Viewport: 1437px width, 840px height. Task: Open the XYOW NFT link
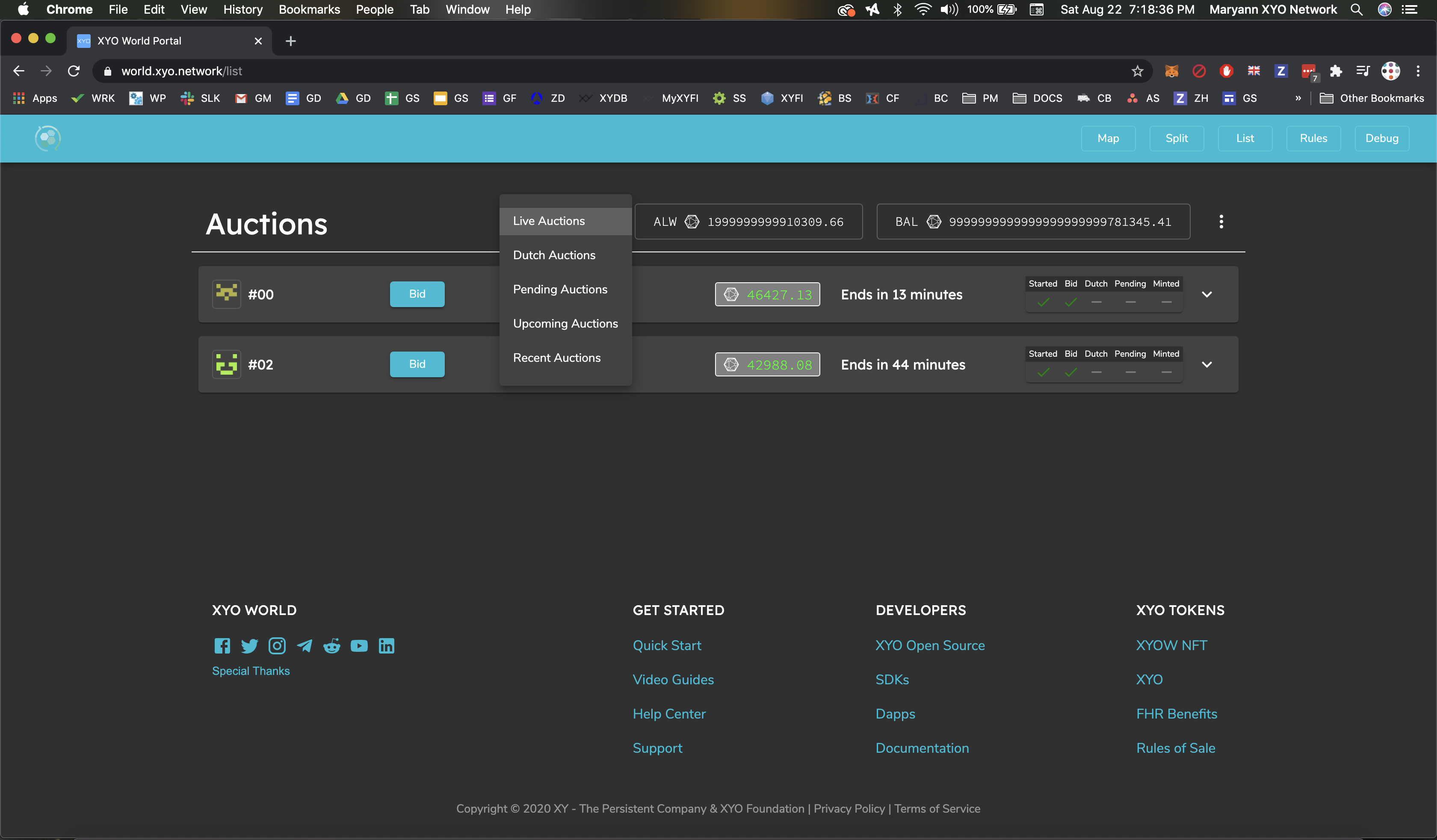pos(1171,645)
